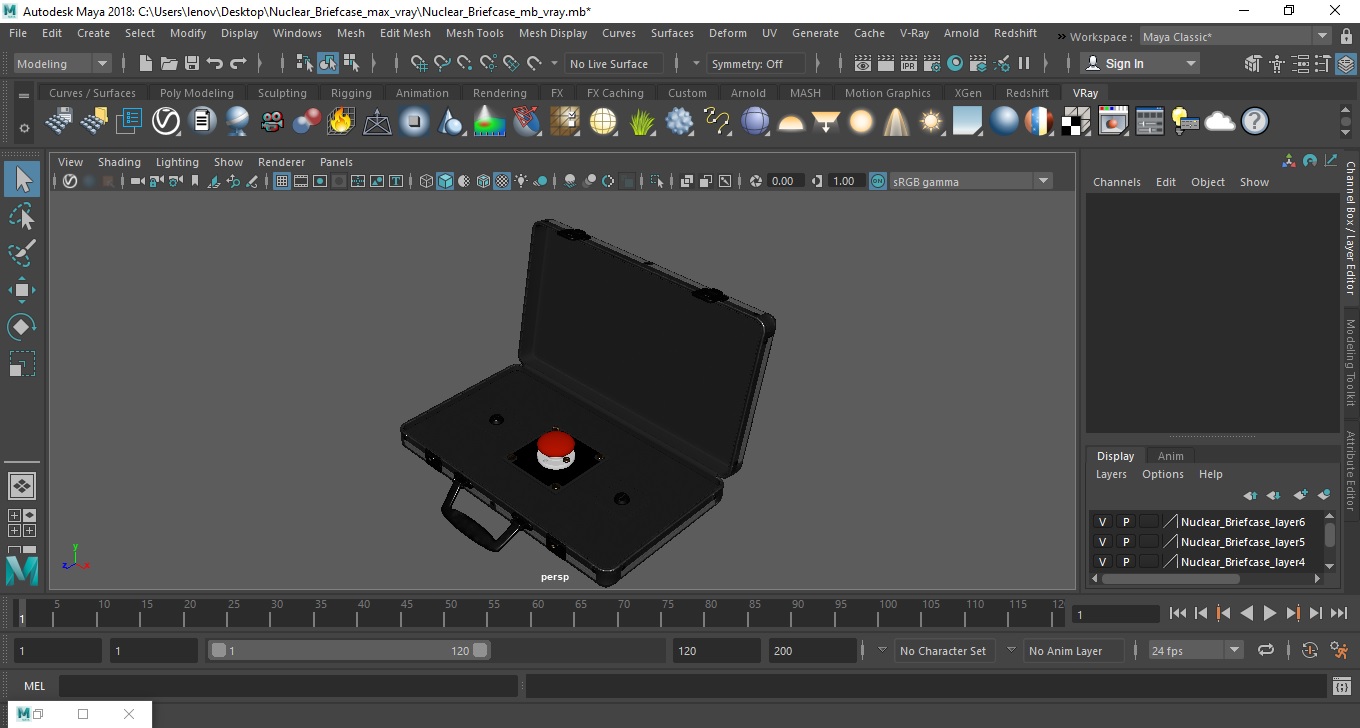Click the V-Ray logo shelf icon
This screenshot has width=1360, height=728.
tap(165, 121)
